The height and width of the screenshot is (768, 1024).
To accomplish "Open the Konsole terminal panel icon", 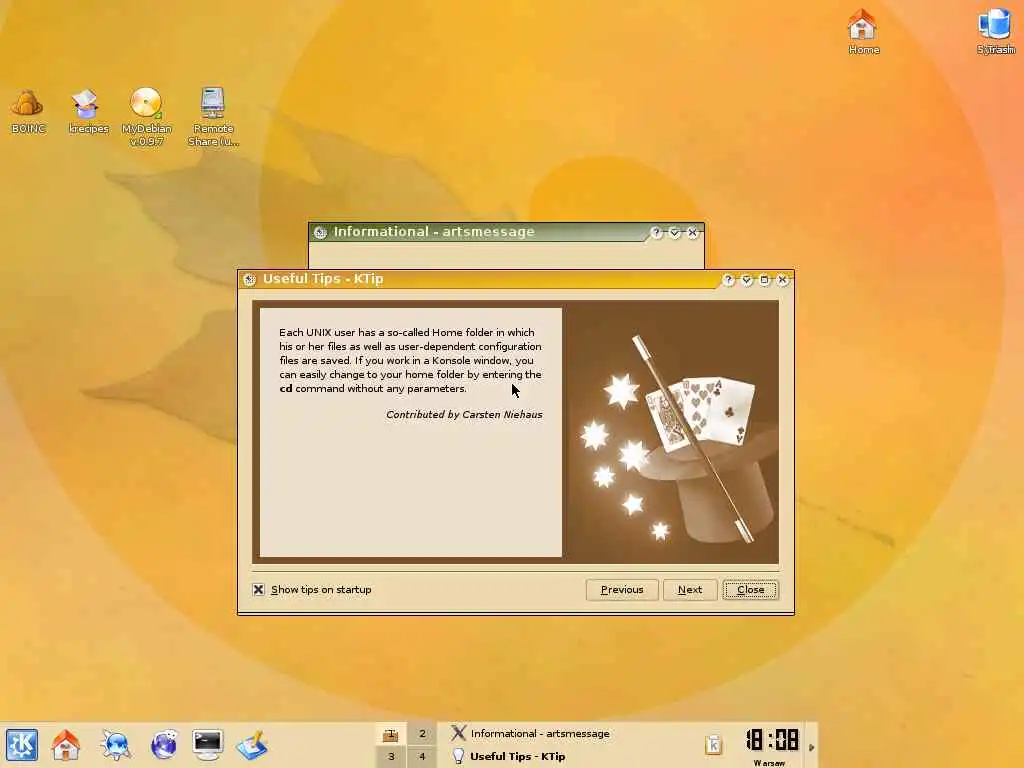I will point(208,745).
